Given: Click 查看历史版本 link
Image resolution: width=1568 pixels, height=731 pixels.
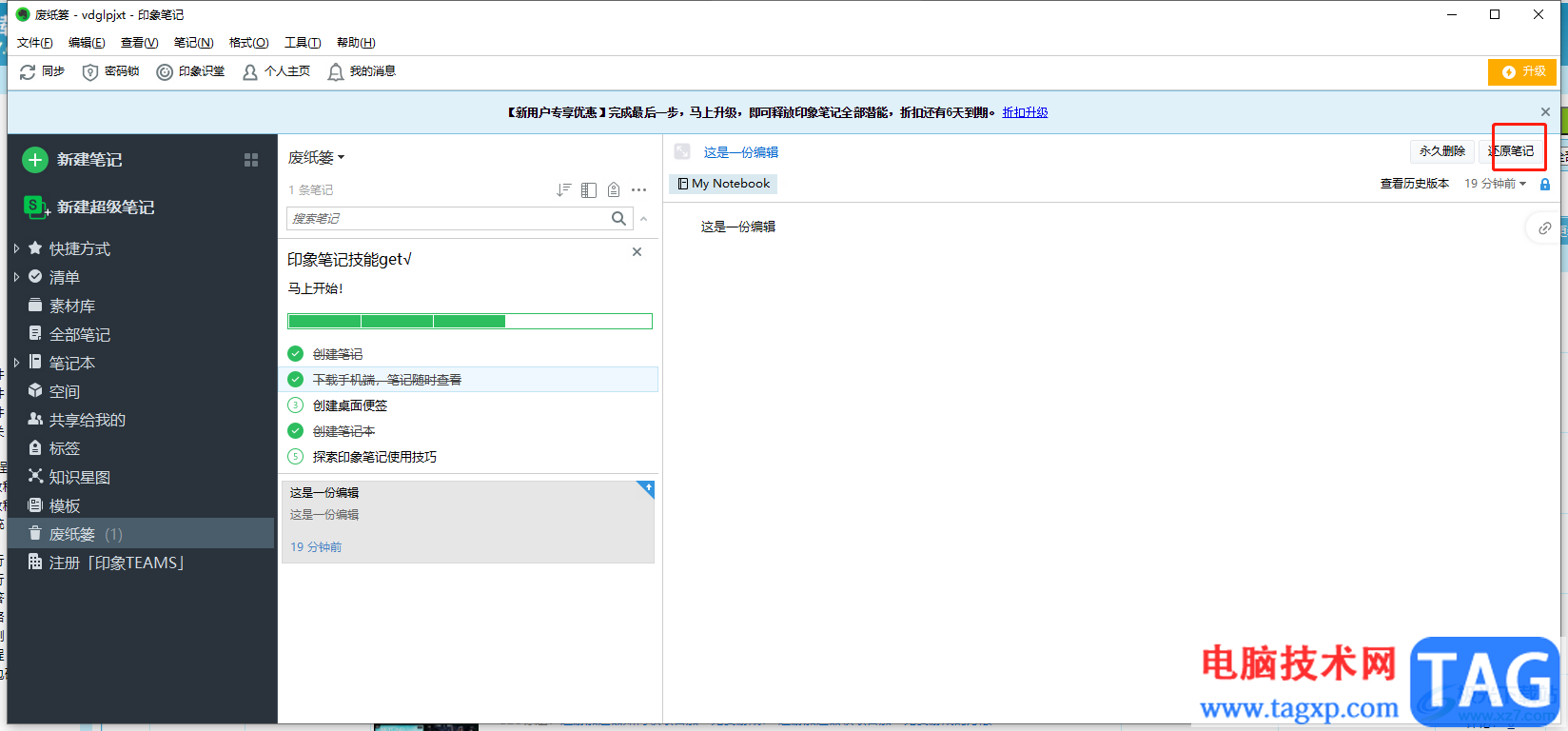Looking at the screenshot, I should pyautogui.click(x=1415, y=184).
